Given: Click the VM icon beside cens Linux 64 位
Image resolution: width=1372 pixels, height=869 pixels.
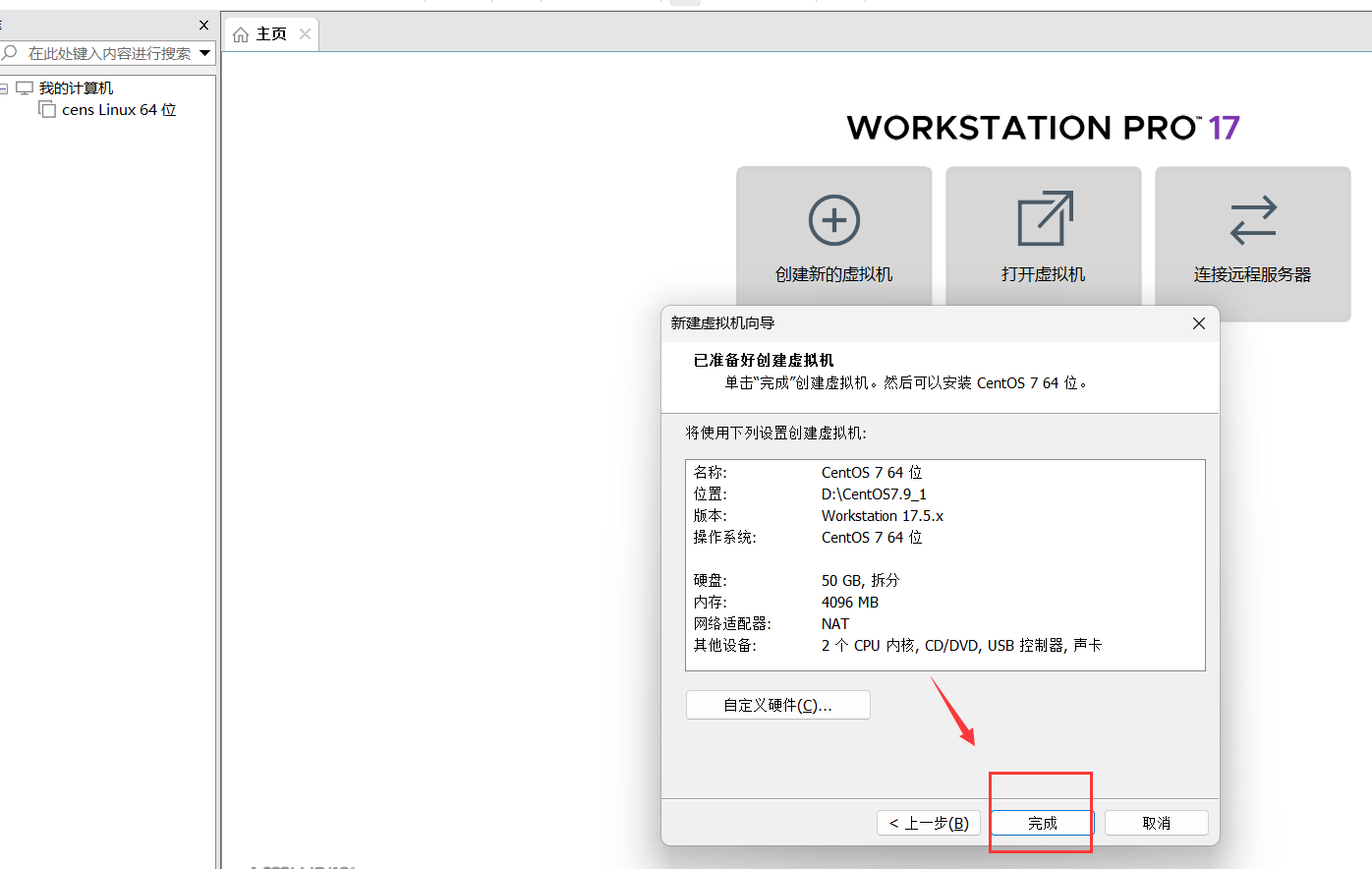Looking at the screenshot, I should [46, 109].
